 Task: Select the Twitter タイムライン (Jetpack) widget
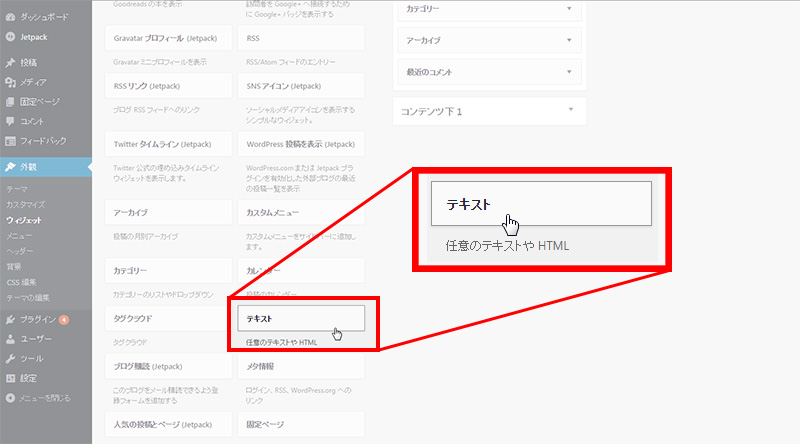[x=167, y=144]
